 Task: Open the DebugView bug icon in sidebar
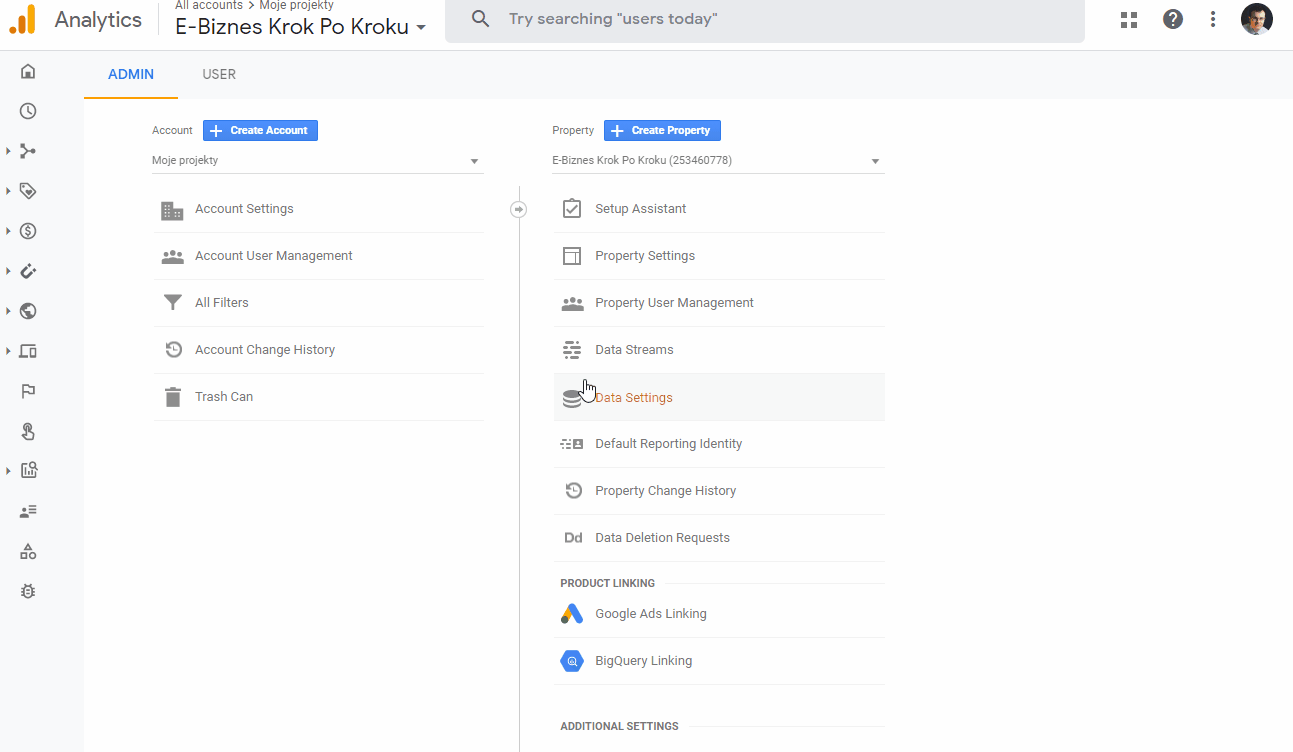coord(28,591)
